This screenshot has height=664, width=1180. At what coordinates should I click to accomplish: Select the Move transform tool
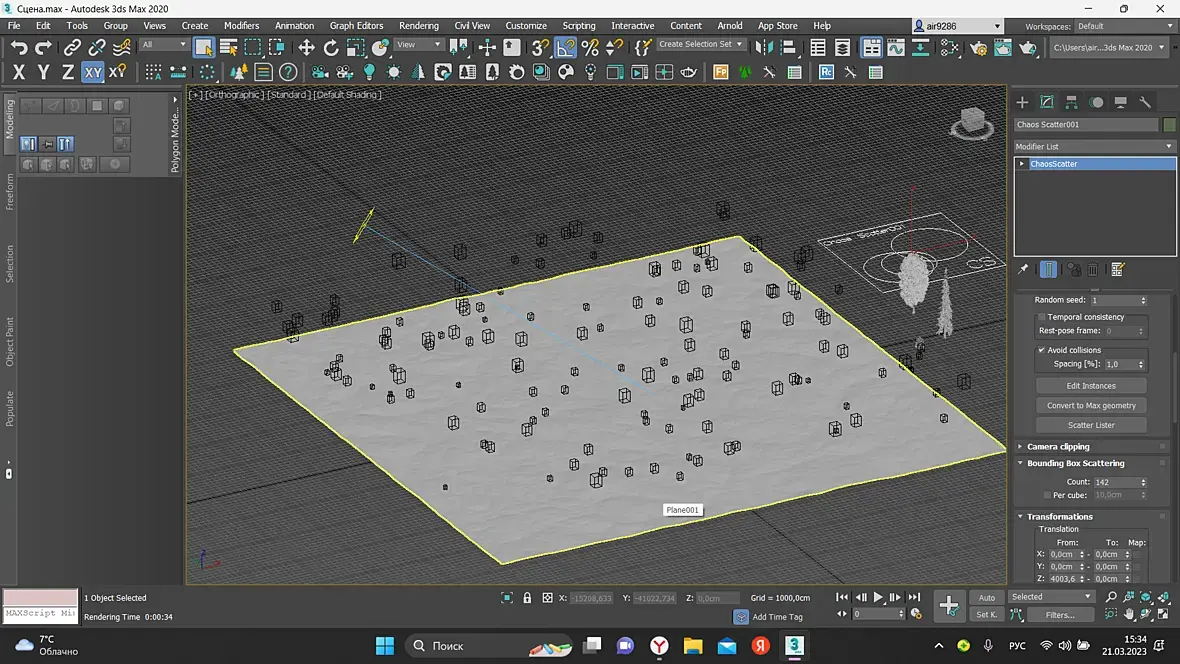(x=306, y=47)
